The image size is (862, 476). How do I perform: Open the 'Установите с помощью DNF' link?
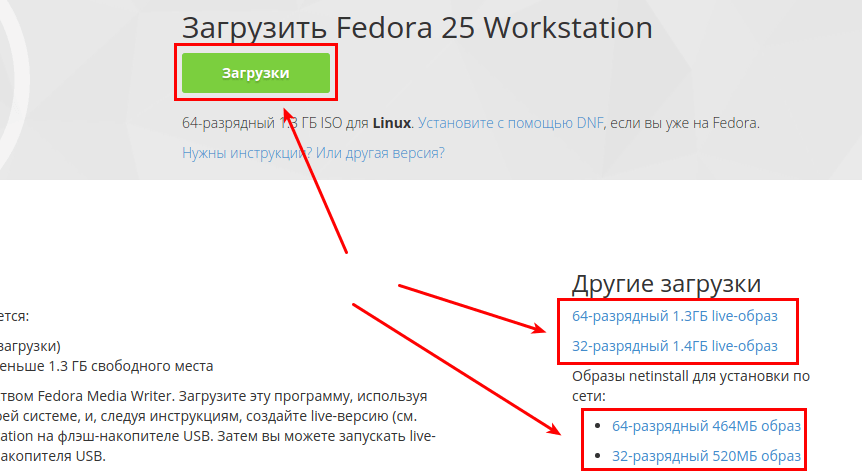pyautogui.click(x=510, y=123)
